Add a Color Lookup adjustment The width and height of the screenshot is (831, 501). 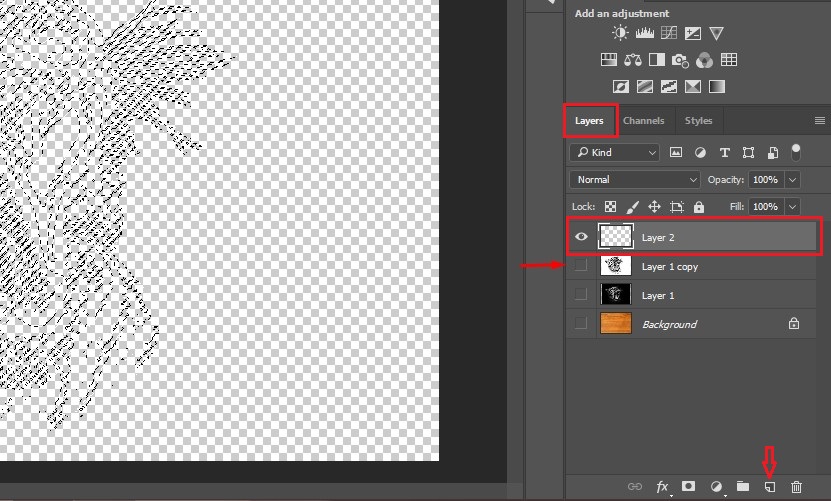pos(729,60)
